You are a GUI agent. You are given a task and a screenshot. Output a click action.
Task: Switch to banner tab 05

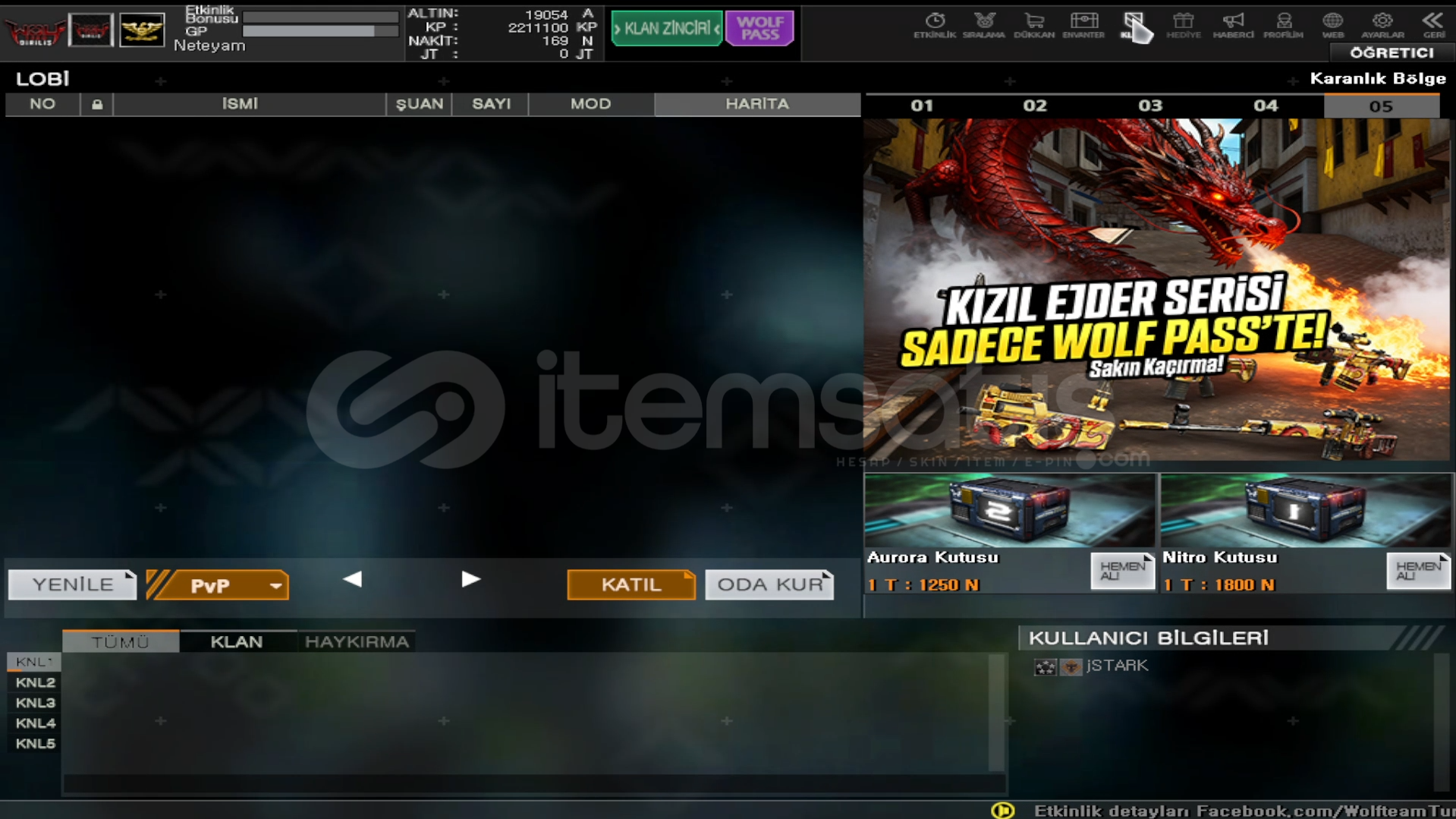coord(1381,106)
